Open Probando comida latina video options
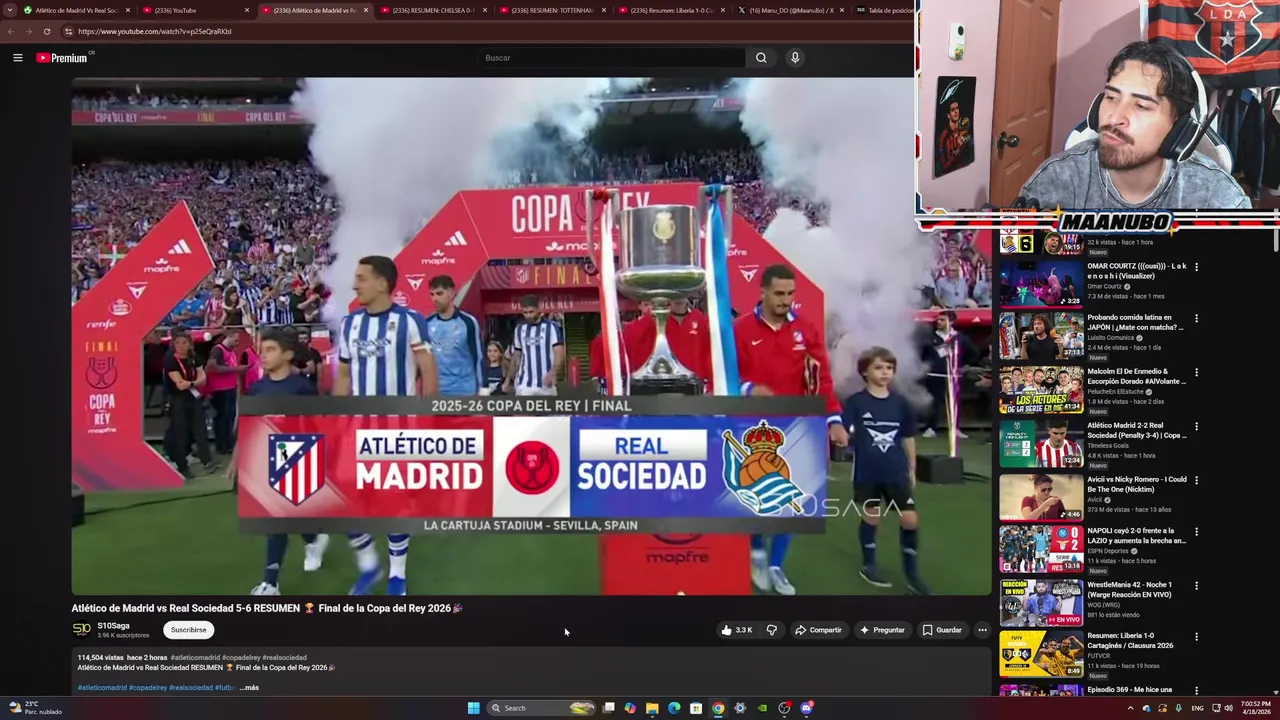Screen dimensions: 1280x720 point(1196,319)
